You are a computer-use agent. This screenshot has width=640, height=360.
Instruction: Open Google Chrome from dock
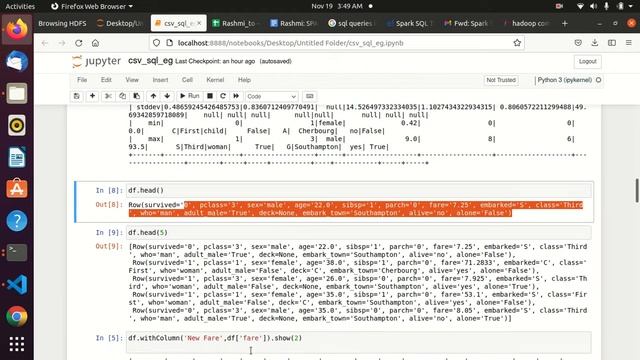tap(17, 316)
